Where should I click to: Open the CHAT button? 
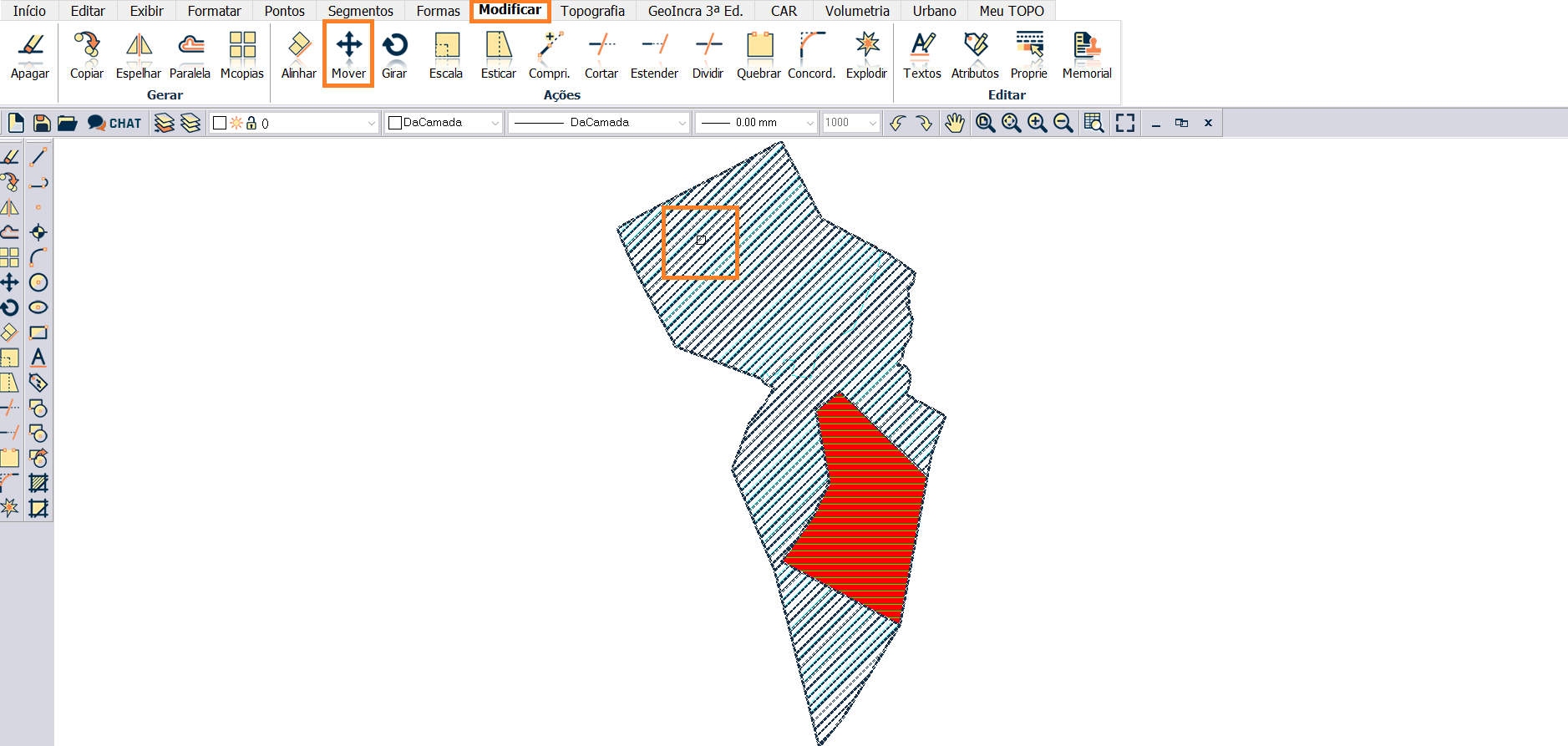[115, 123]
